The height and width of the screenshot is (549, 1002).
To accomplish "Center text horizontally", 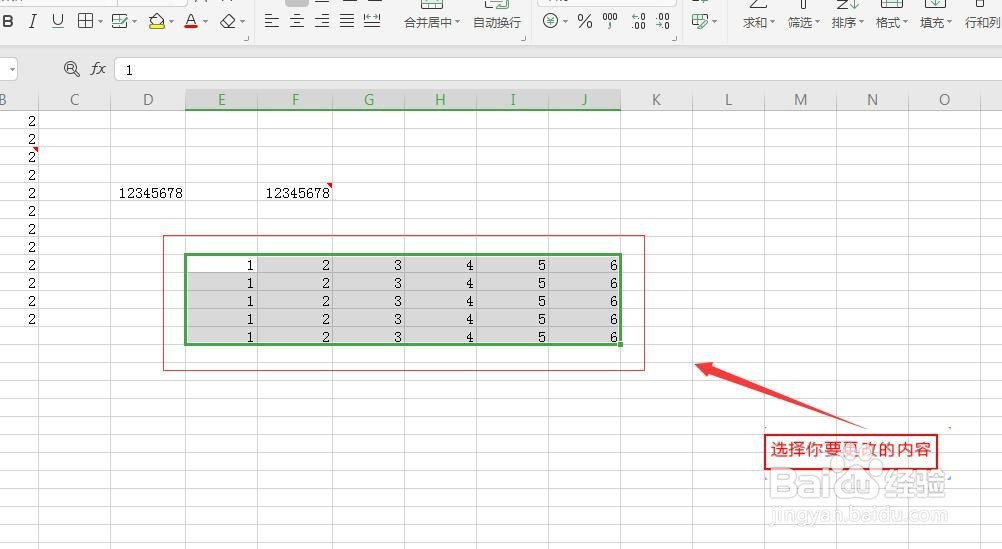I will pyautogui.click(x=297, y=21).
